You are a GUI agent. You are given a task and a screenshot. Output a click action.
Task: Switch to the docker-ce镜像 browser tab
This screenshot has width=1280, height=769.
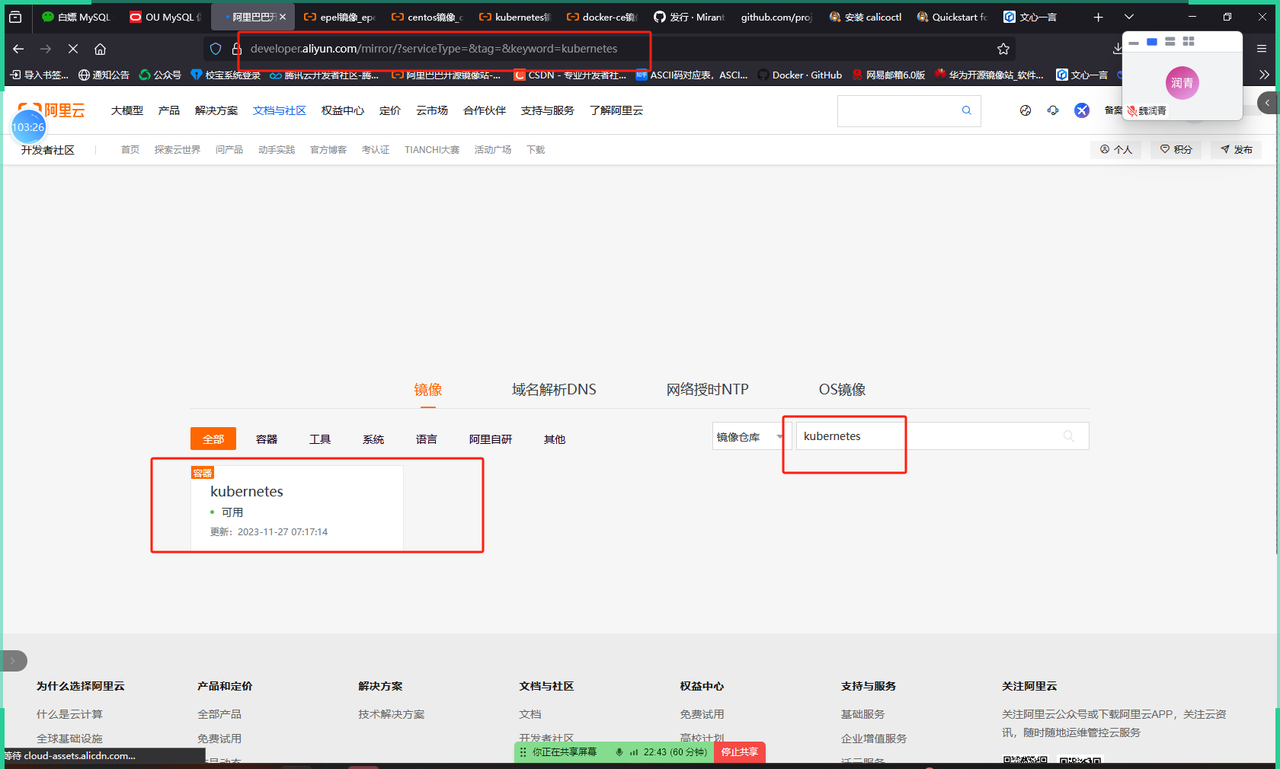click(x=601, y=17)
